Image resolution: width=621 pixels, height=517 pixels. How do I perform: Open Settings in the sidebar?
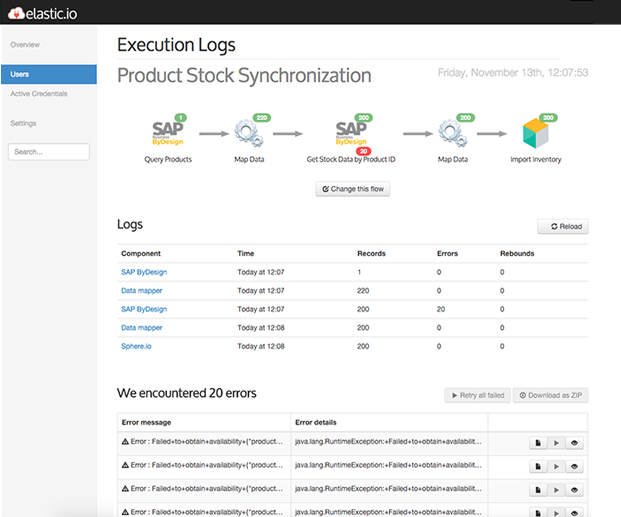pyautogui.click(x=23, y=123)
